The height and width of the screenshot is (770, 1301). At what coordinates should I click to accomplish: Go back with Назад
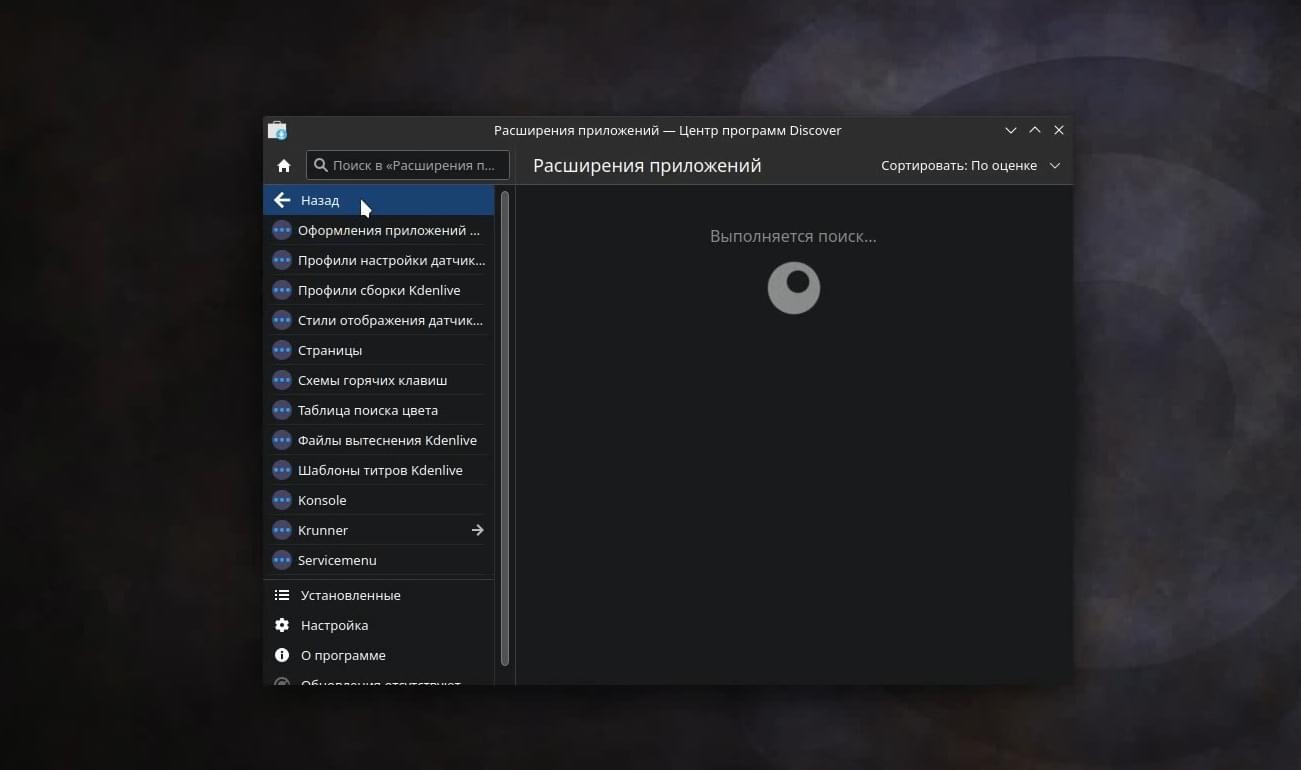pyautogui.click(x=379, y=200)
